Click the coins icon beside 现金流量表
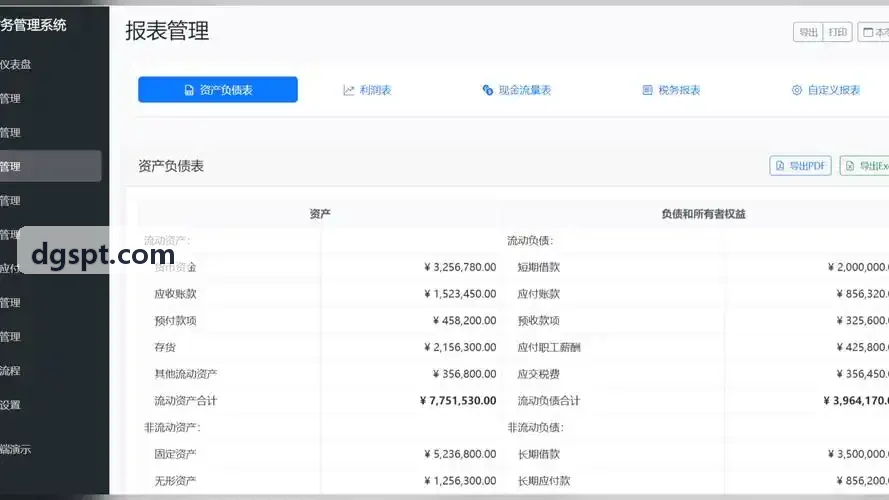The image size is (889, 500). (x=488, y=90)
